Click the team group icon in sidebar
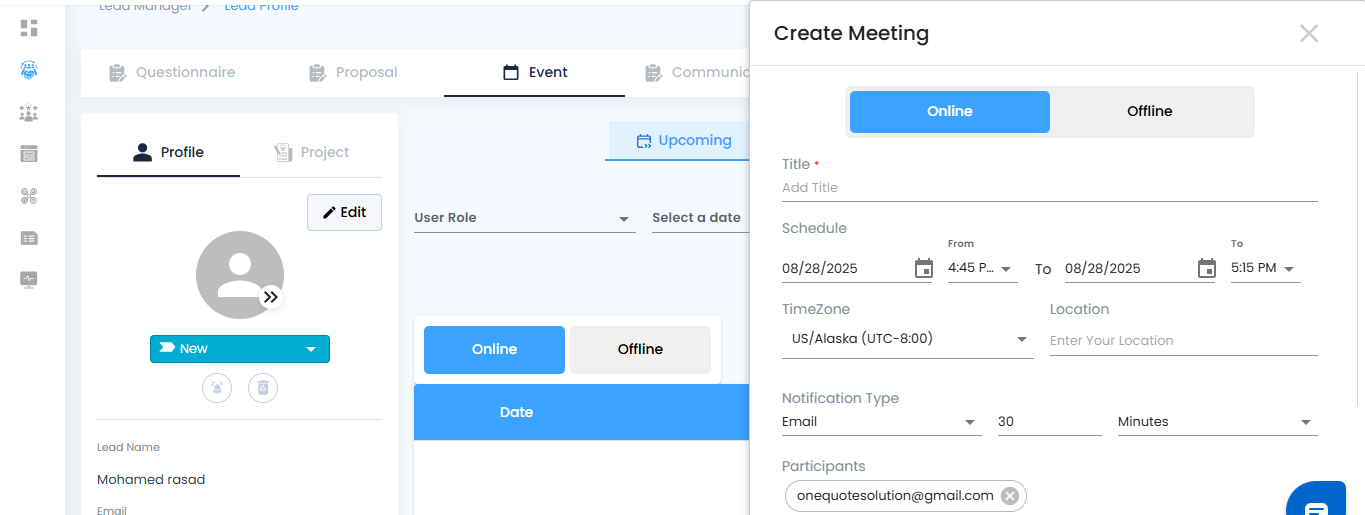Screen dimensions: 1365x515 pos(29,112)
